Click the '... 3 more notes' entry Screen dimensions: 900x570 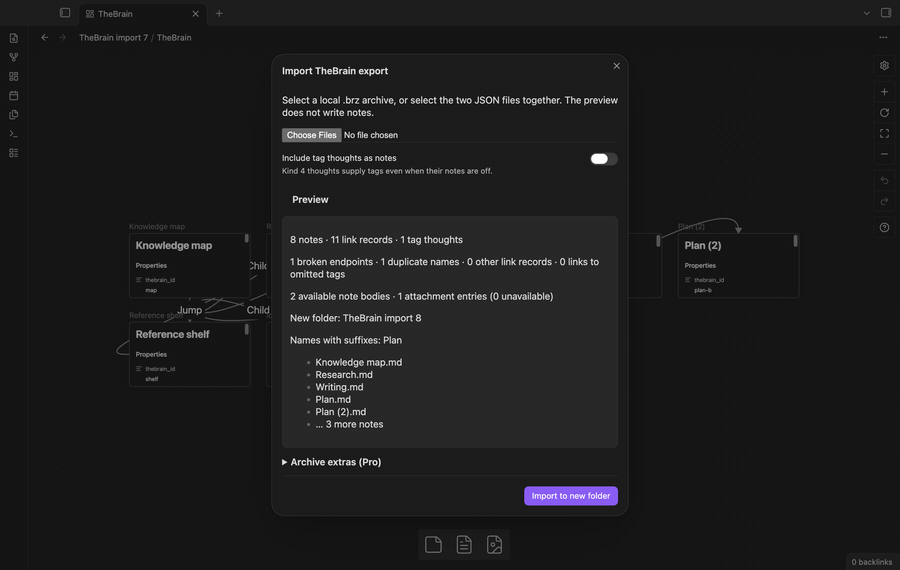click(x=349, y=424)
